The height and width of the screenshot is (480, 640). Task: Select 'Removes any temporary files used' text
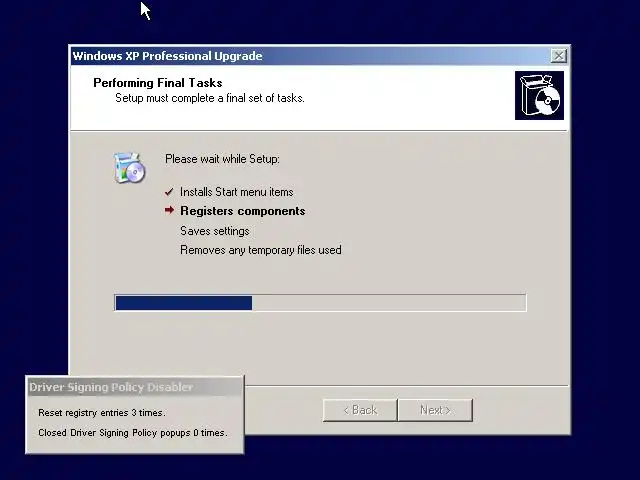[261, 250]
